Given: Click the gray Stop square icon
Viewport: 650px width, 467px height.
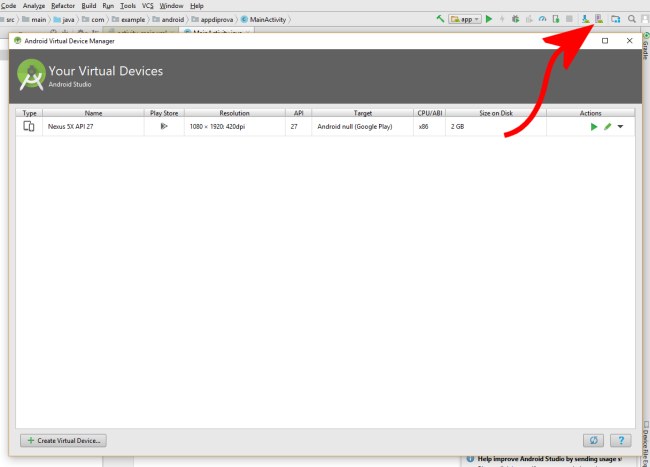Looking at the screenshot, I should (570, 19).
